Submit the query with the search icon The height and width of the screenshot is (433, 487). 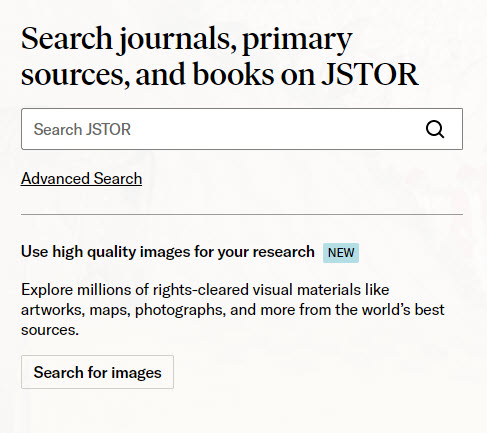pos(435,129)
